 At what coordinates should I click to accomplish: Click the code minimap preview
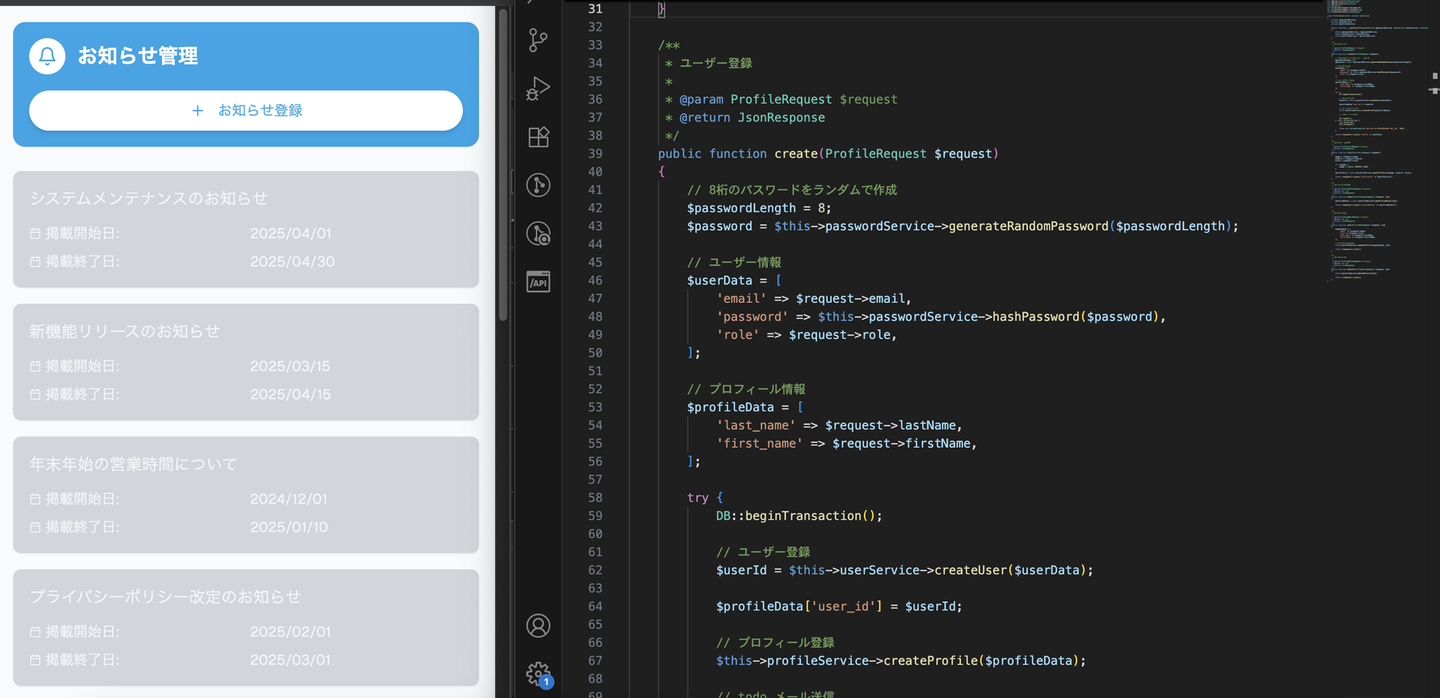(x=1380, y=140)
